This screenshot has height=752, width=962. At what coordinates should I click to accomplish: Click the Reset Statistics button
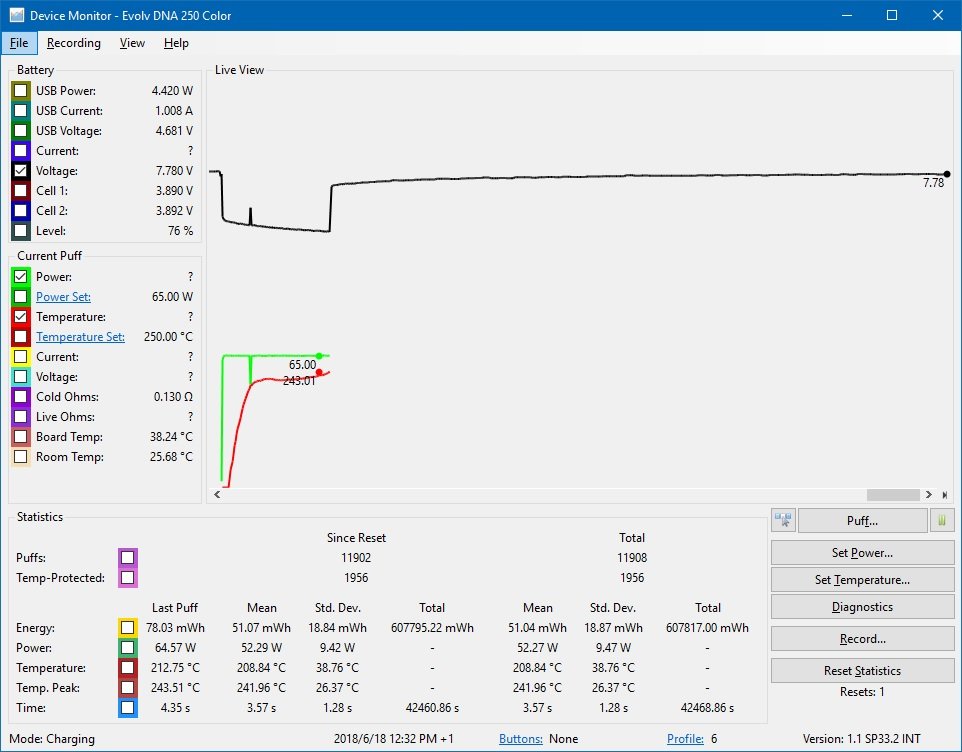pos(862,670)
